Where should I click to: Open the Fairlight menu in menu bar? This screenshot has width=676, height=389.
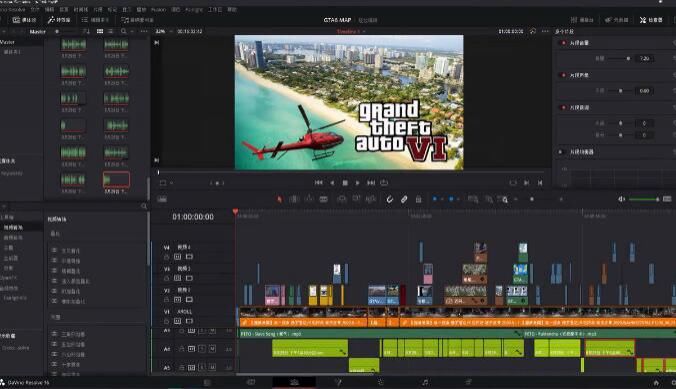tap(194, 9)
